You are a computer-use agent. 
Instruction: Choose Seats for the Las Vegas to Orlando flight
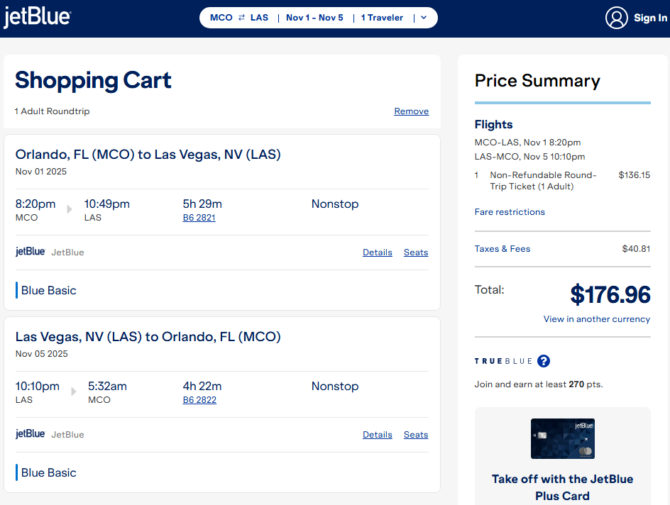coord(416,435)
